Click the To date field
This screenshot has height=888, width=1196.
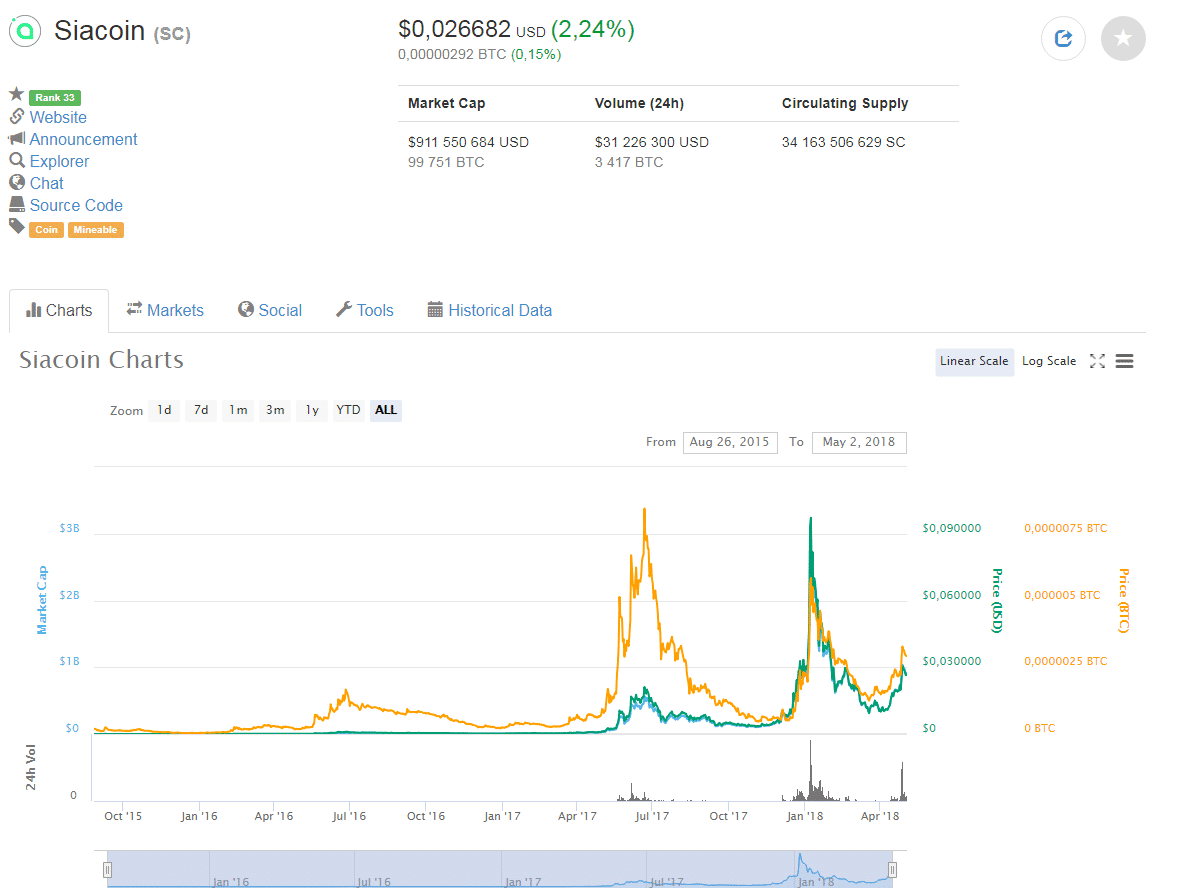859,442
